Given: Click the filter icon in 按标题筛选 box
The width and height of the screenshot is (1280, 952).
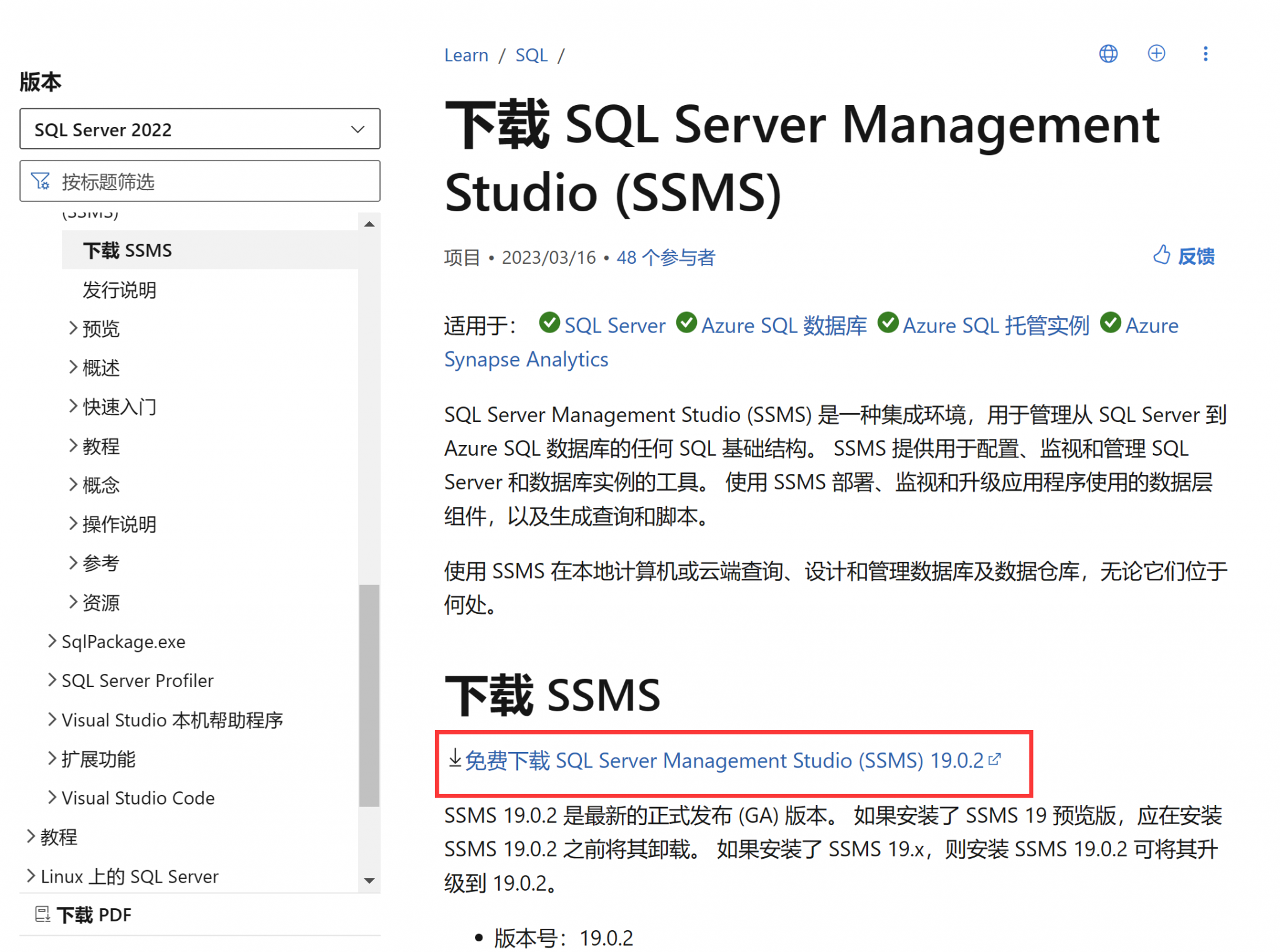Looking at the screenshot, I should (40, 181).
